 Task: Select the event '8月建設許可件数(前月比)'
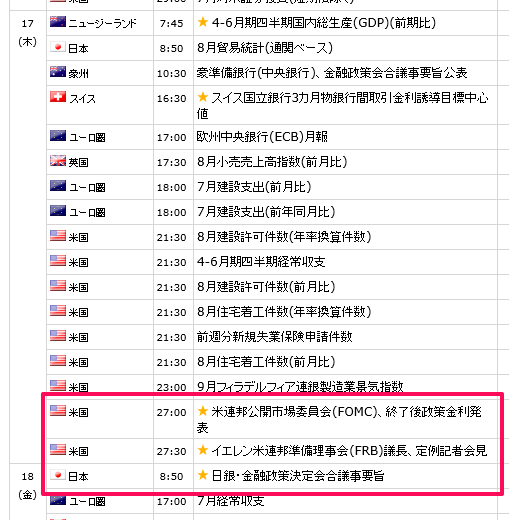pos(266,287)
